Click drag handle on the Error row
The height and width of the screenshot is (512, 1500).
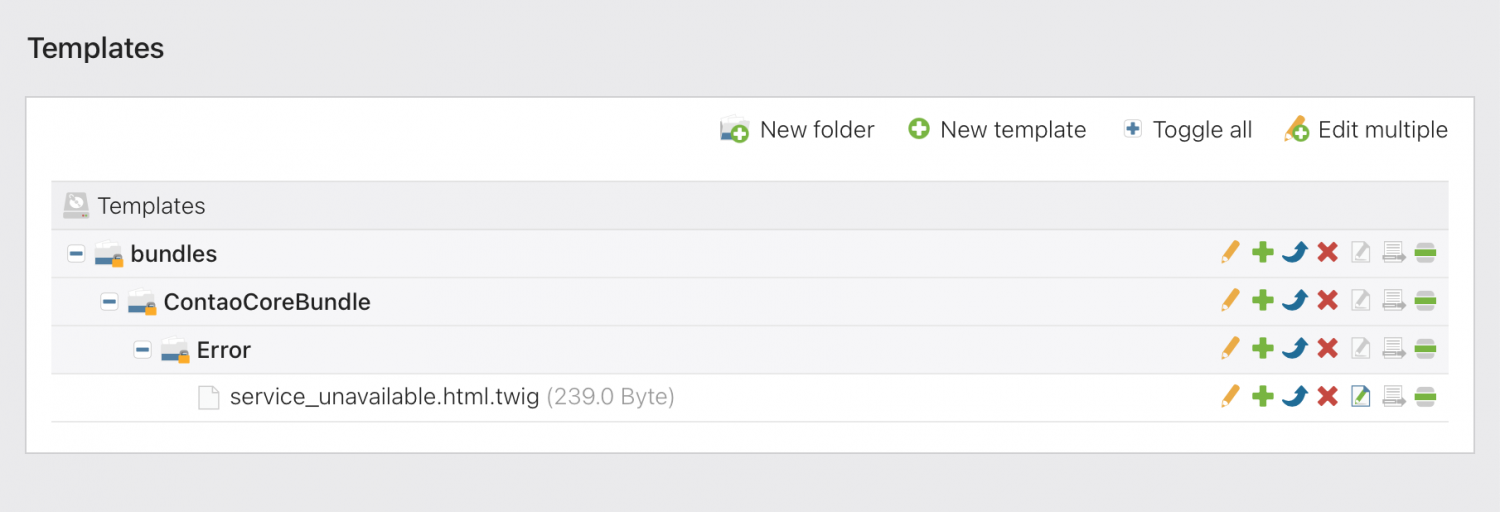pos(1426,349)
